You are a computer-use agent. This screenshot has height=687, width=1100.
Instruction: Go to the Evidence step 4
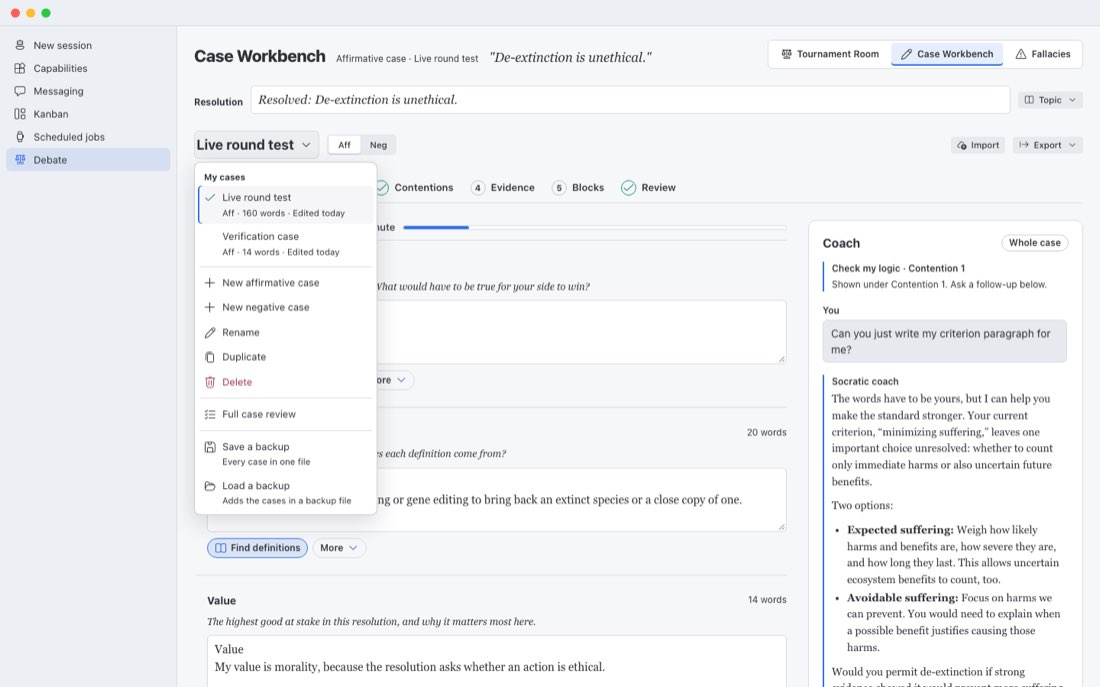point(503,188)
